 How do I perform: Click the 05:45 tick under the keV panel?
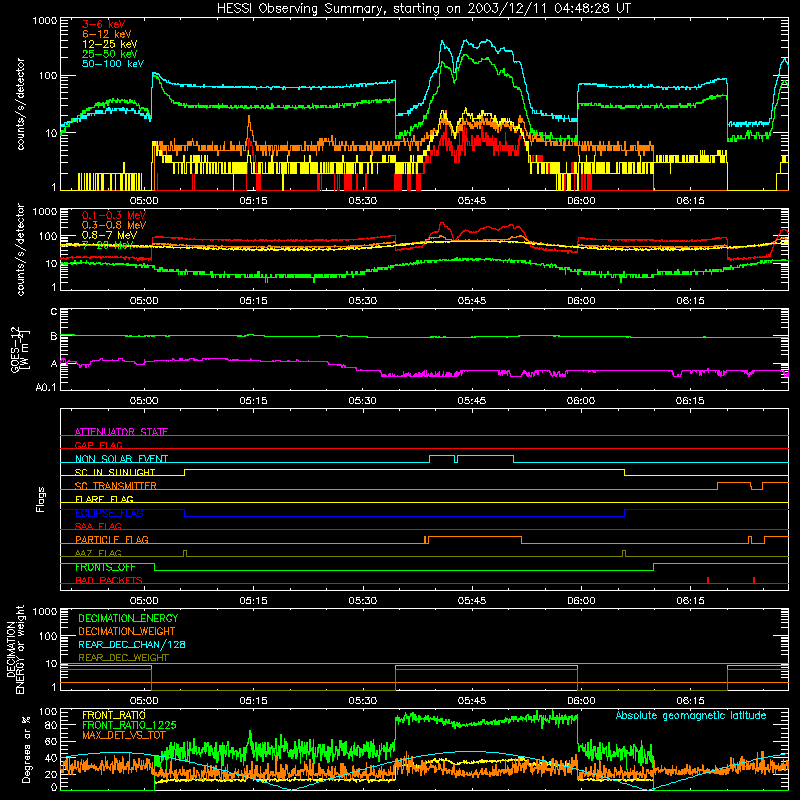pyautogui.click(x=471, y=201)
